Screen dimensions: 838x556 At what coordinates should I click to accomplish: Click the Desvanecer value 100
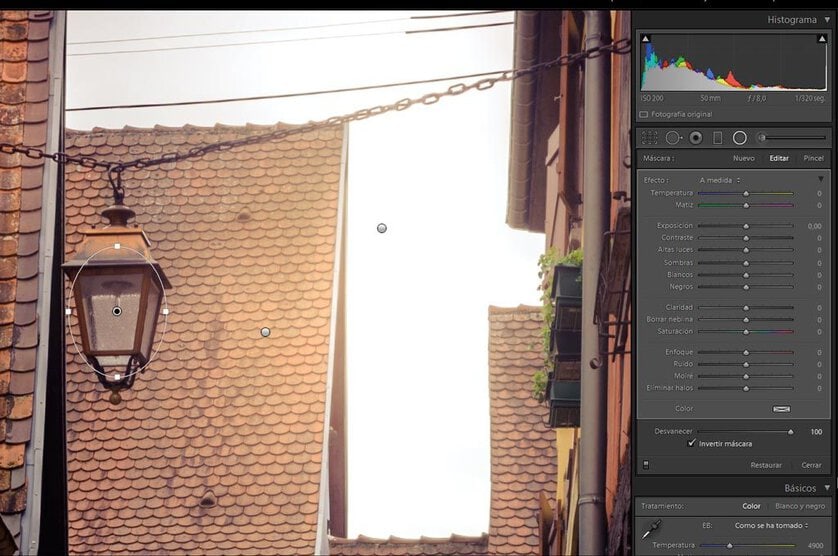pyautogui.click(x=816, y=431)
